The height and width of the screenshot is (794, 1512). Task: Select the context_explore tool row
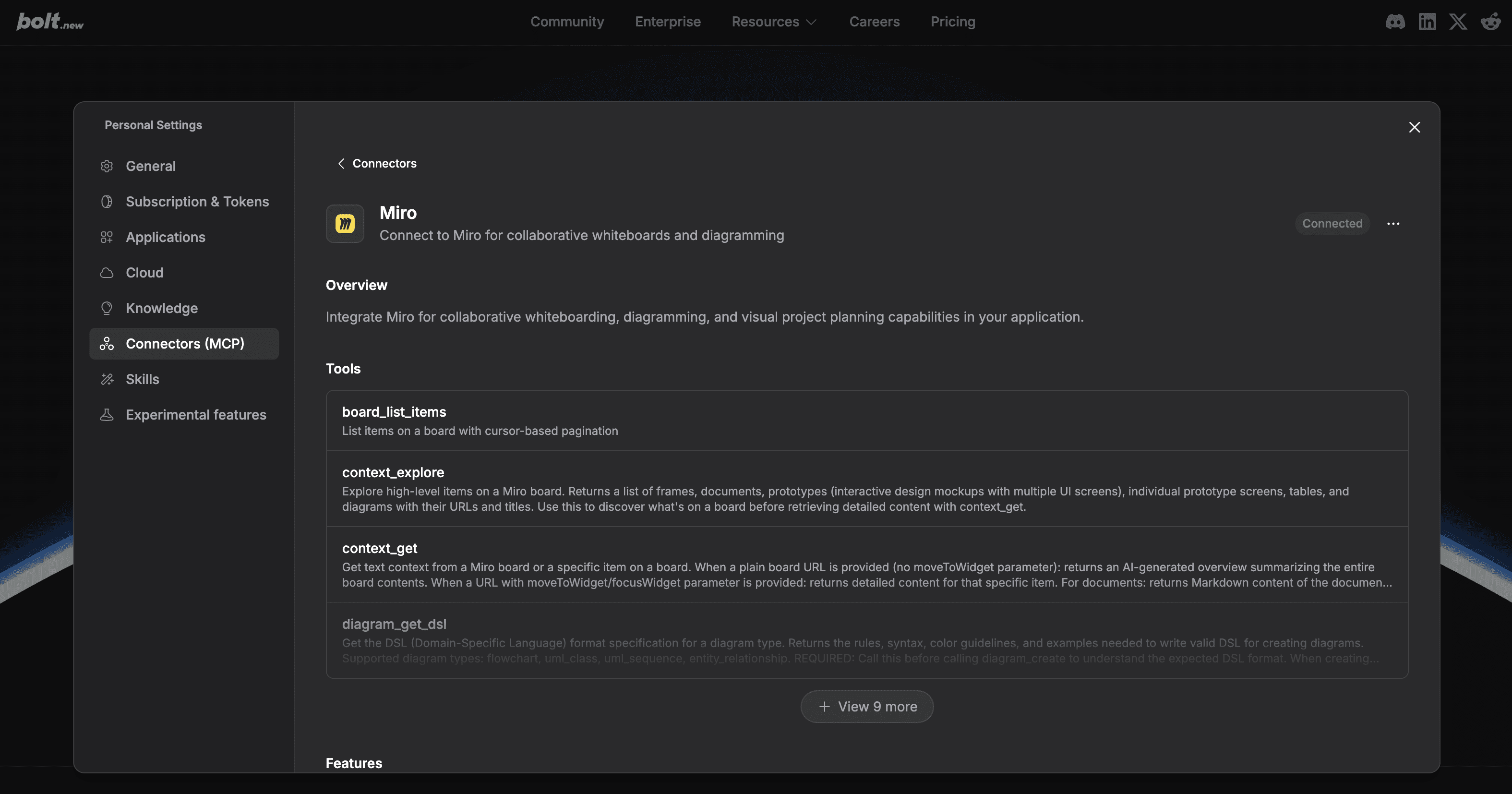[x=866, y=489]
